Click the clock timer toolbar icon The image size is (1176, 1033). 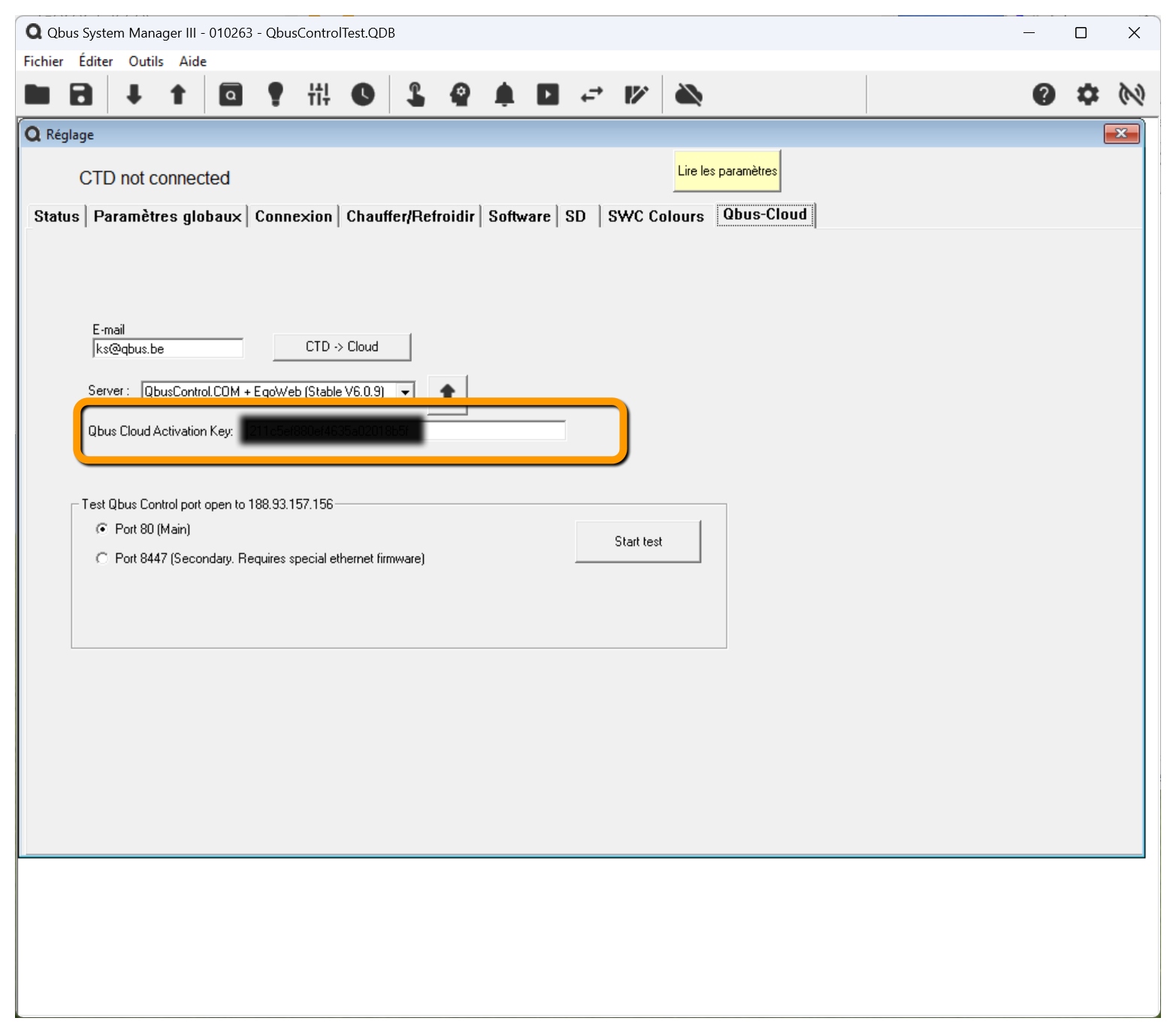(x=363, y=95)
